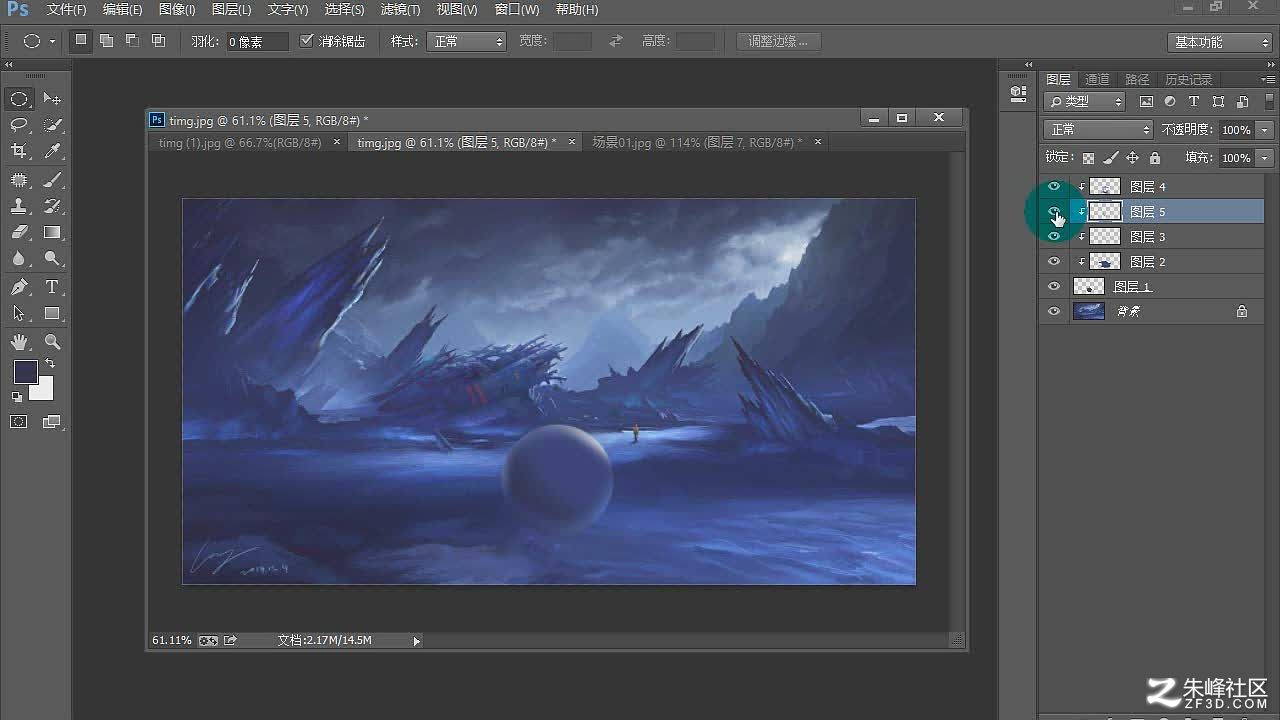1280x720 pixels.
Task: Select the History Brush tool
Action: click(x=52, y=206)
